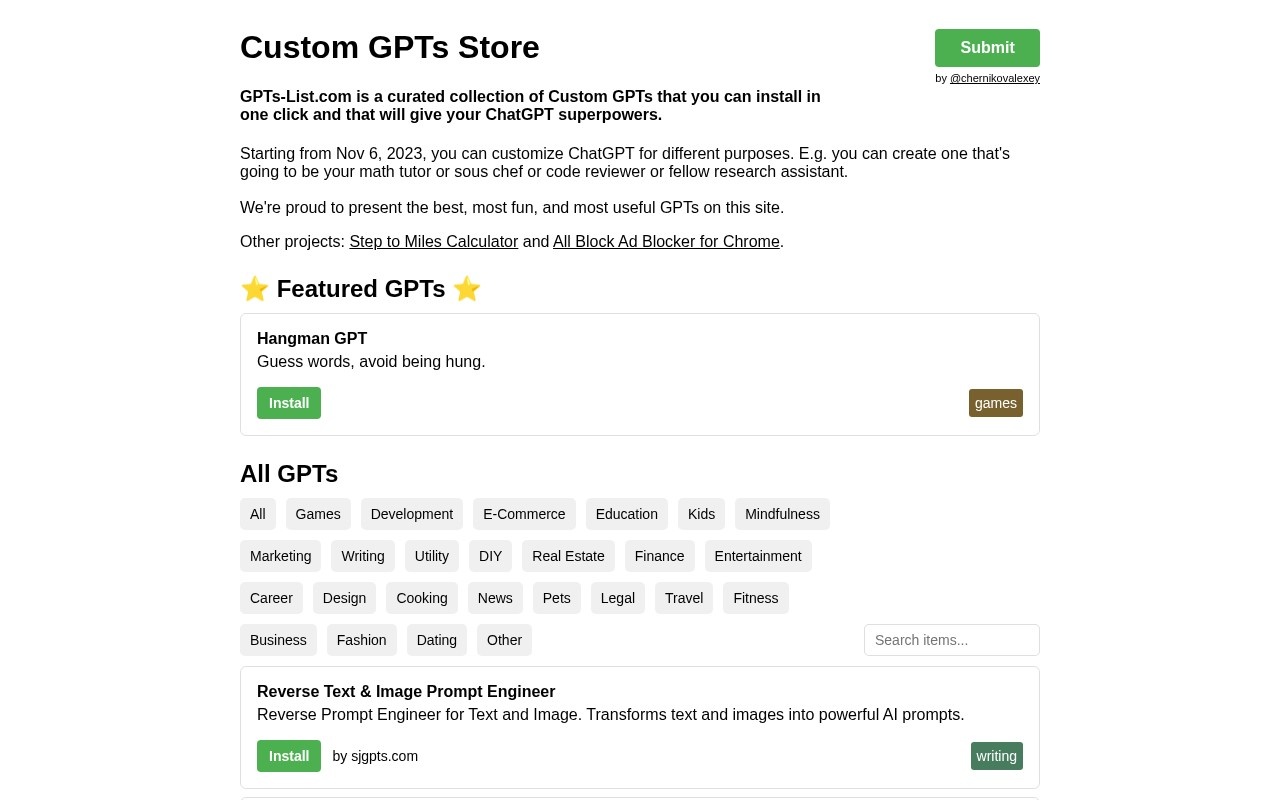The image size is (1280, 800).
Task: Select the Other category
Action: click(x=504, y=640)
